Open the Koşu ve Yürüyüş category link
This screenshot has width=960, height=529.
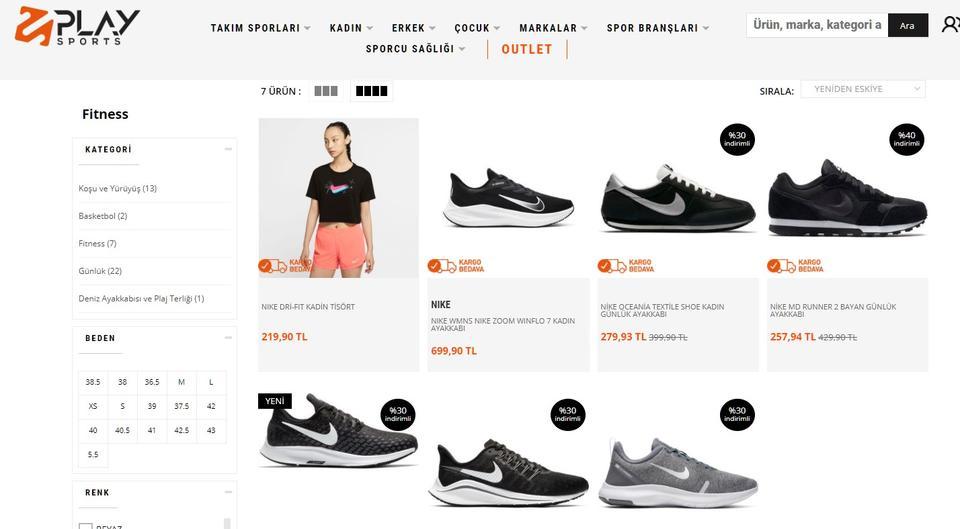[x=118, y=189]
